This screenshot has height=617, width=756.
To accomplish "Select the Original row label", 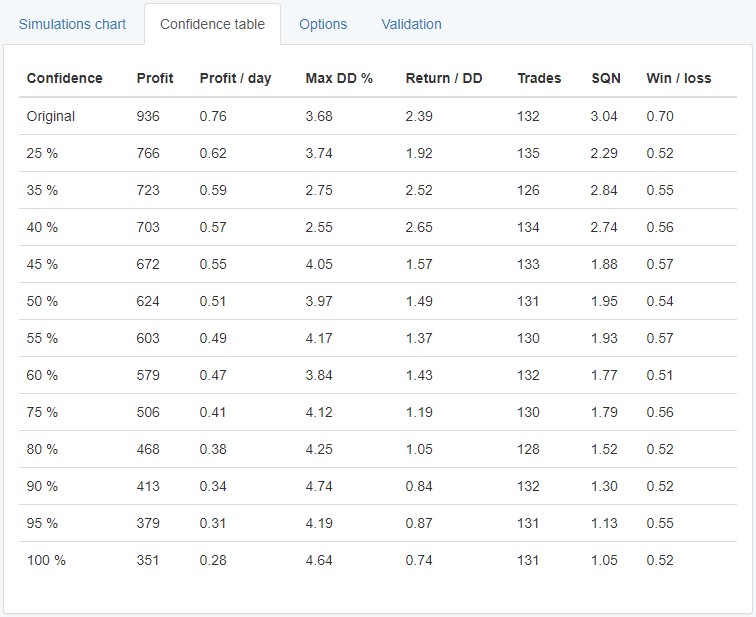I will (x=51, y=116).
